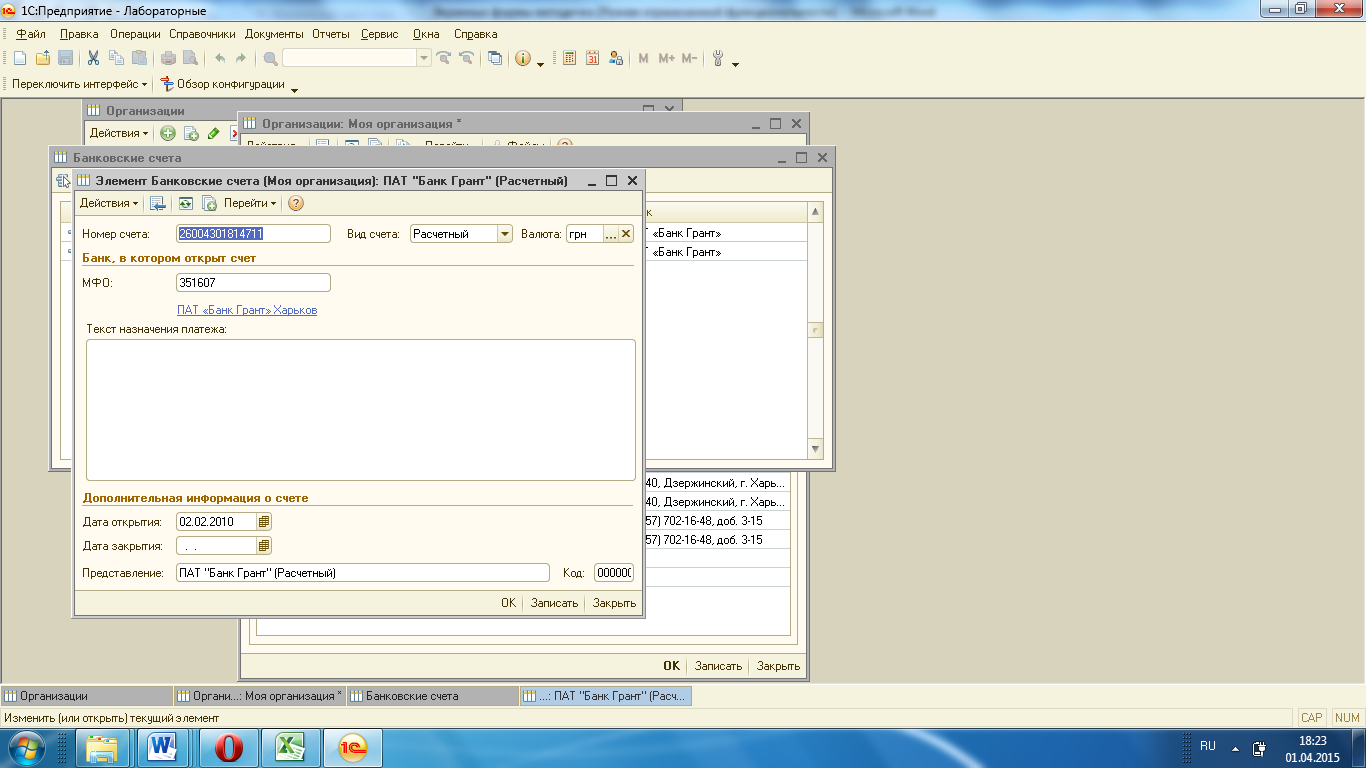
Task: Open the Файл menu
Action: (31, 34)
